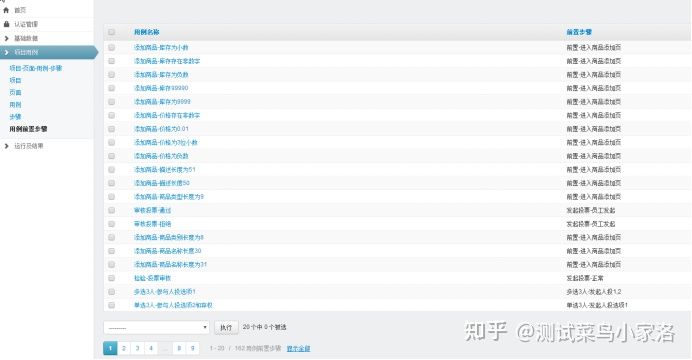692x360 pixels.
Task: Open the 首页 sidebar menu item
Action: coord(20,10)
